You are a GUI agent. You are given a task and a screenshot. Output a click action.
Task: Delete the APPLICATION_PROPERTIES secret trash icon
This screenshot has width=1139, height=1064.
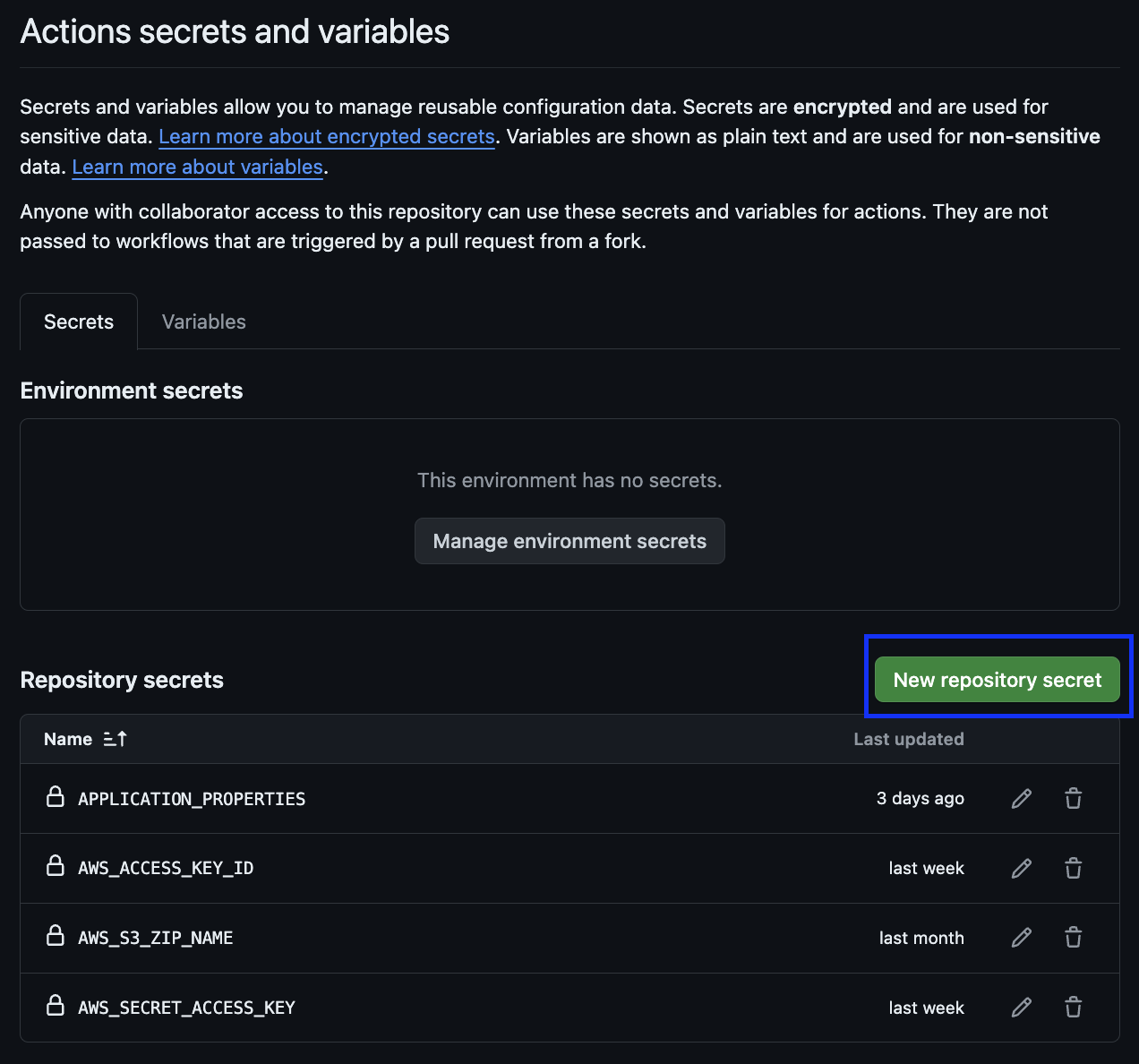(x=1073, y=798)
